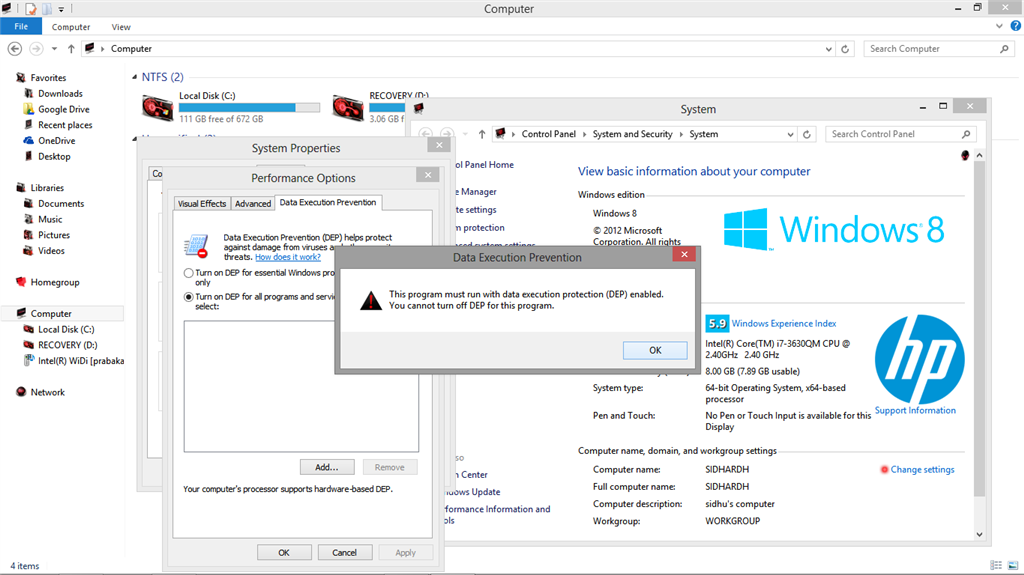This screenshot has height=575, width=1024.
Task: Open Favorites in navigation pane
Action: click(48, 77)
